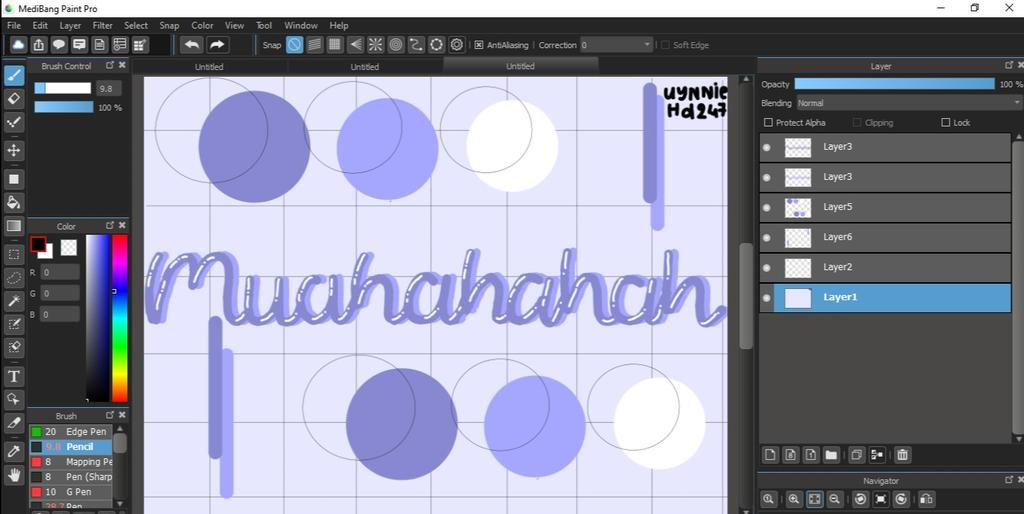The image size is (1024, 514).
Task: Select the Eraser tool
Action: click(x=14, y=99)
